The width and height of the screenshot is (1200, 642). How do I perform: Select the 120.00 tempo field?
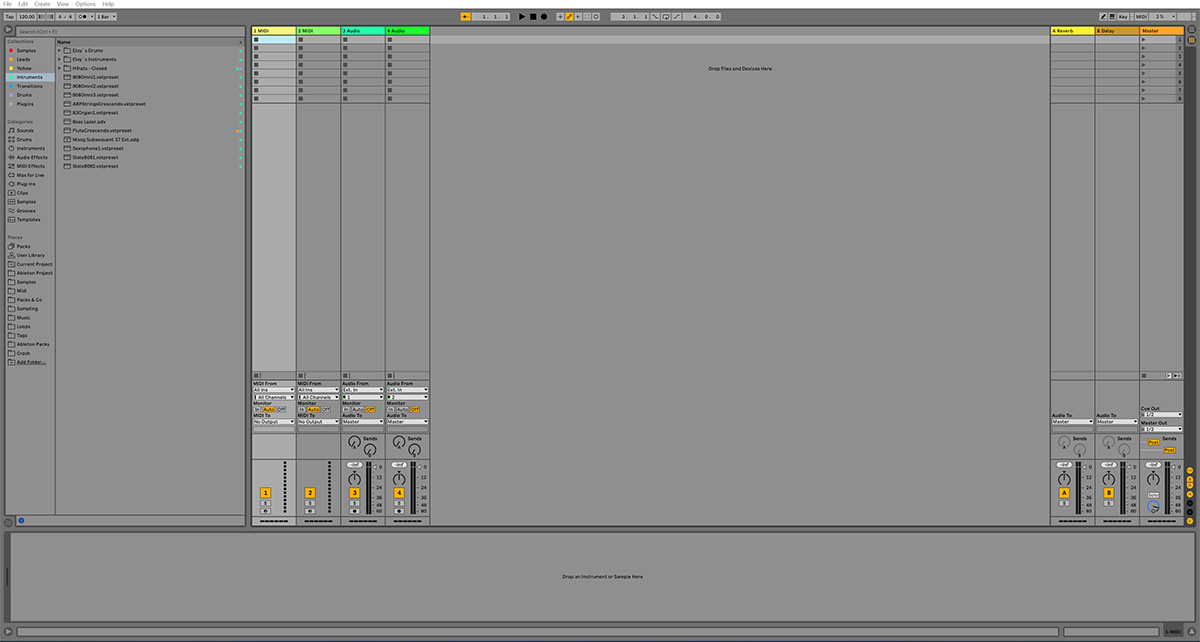point(27,17)
